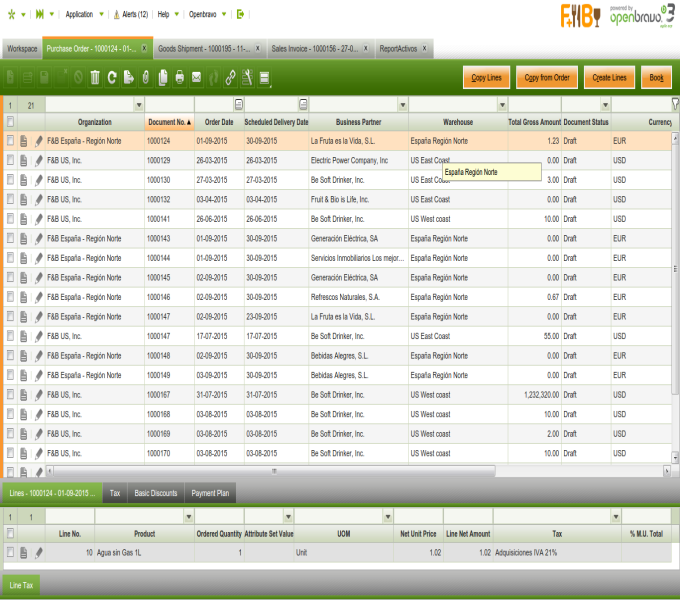Edit order 1000124 row with pencil icon
Screen dimensions: 680x600
point(39,141)
